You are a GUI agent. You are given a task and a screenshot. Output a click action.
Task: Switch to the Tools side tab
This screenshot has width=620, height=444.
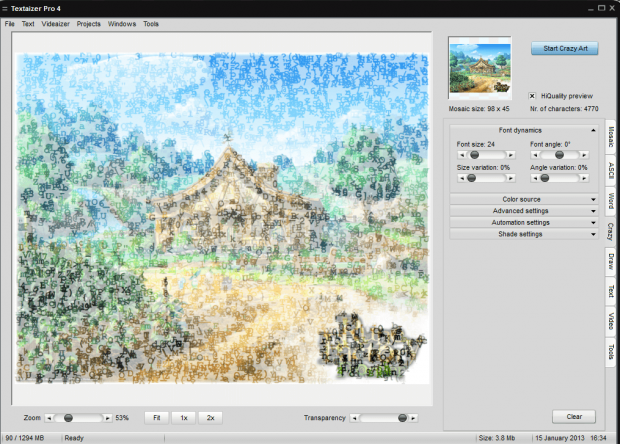coord(611,352)
